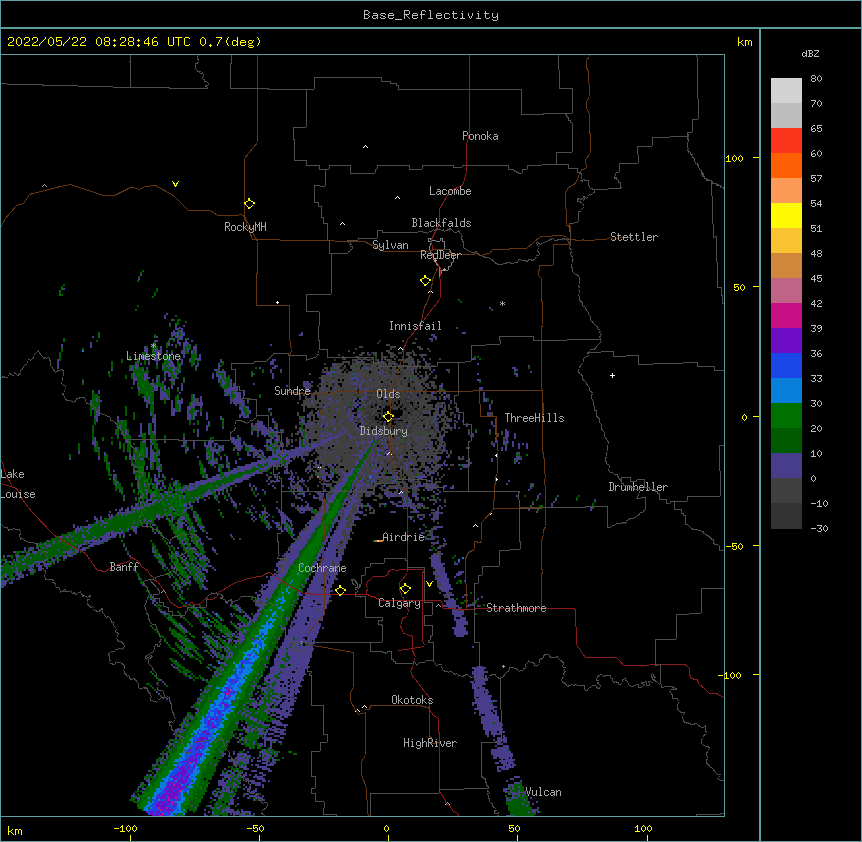
Task: Click the Ponoka city label
Action: click(x=480, y=136)
